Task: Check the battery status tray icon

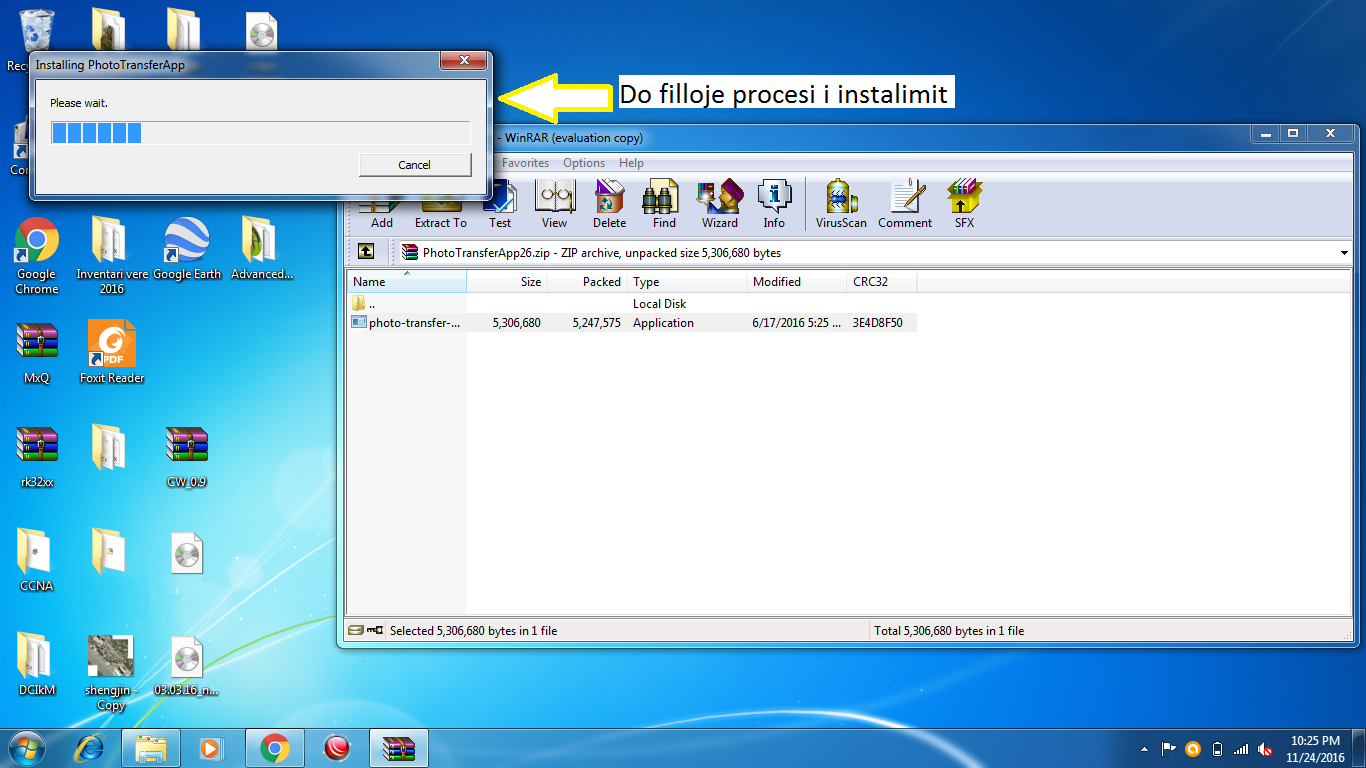Action: 1217,749
